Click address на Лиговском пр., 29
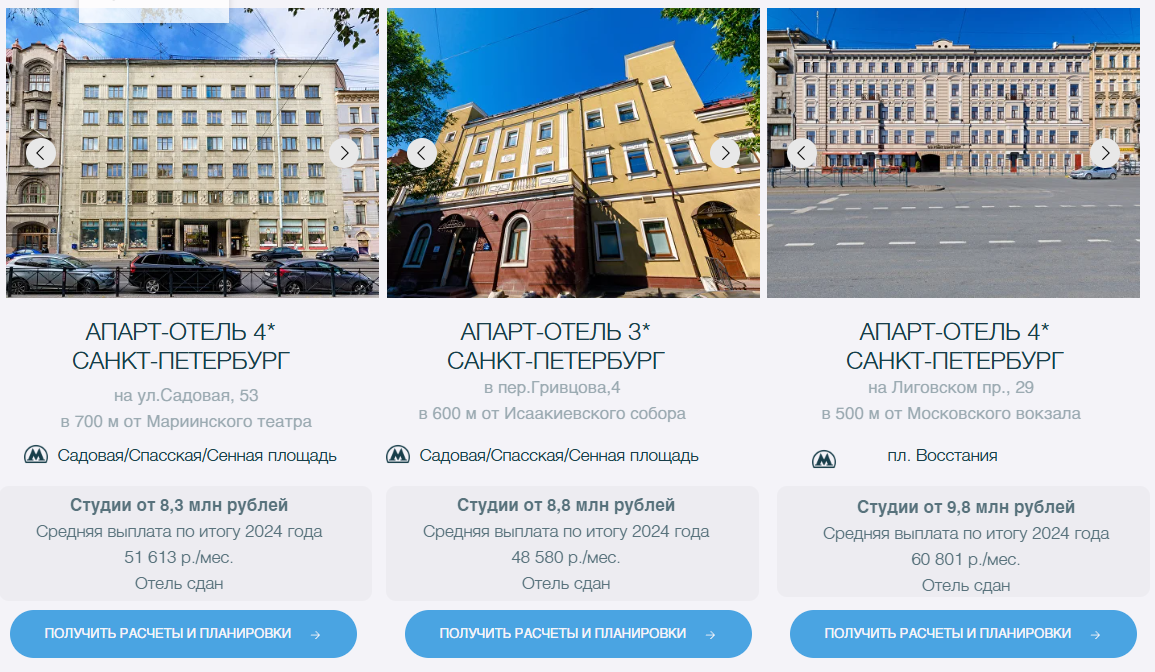 pos(950,388)
